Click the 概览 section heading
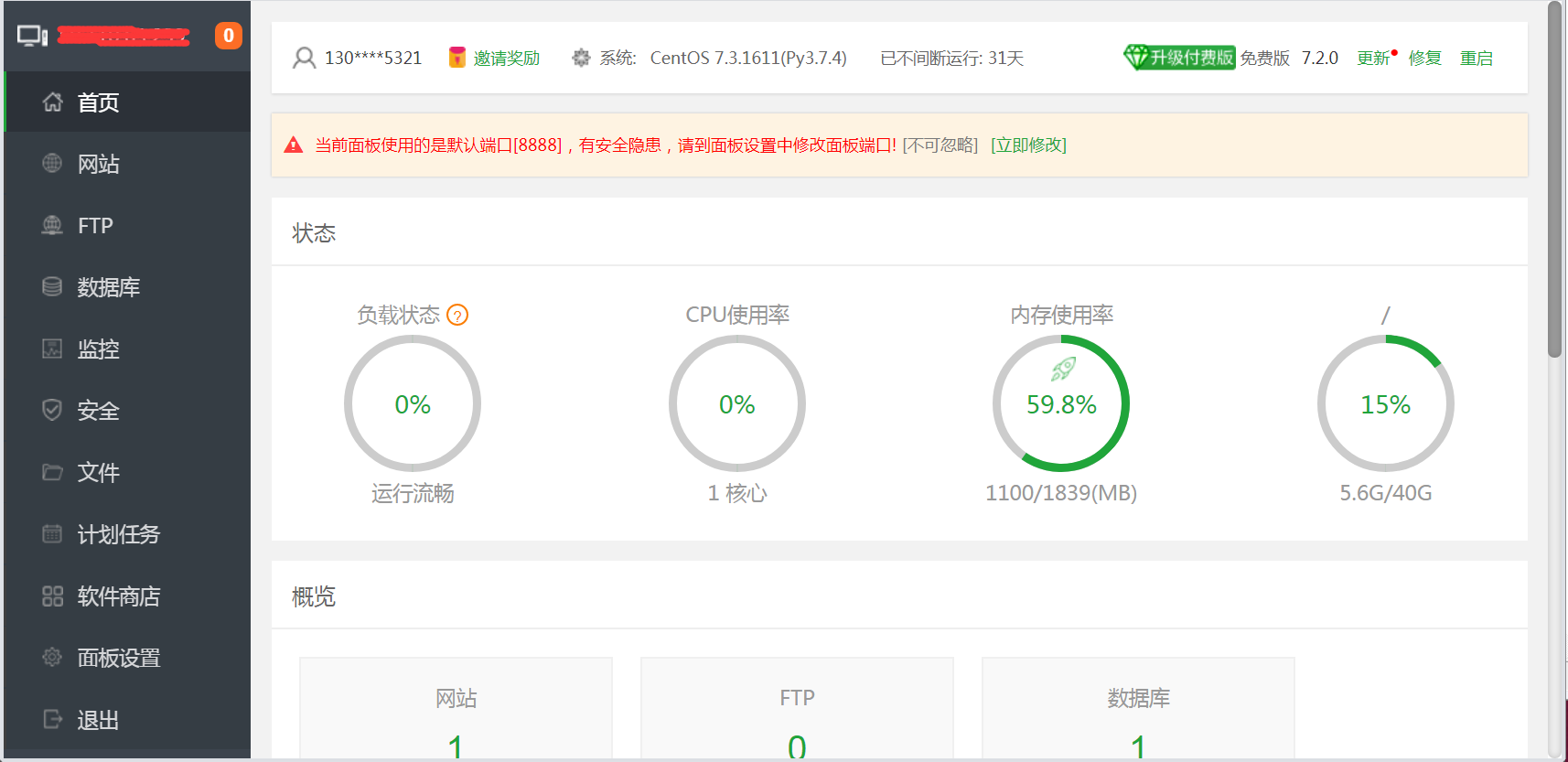Viewport: 1568px width, 762px height. click(x=314, y=596)
